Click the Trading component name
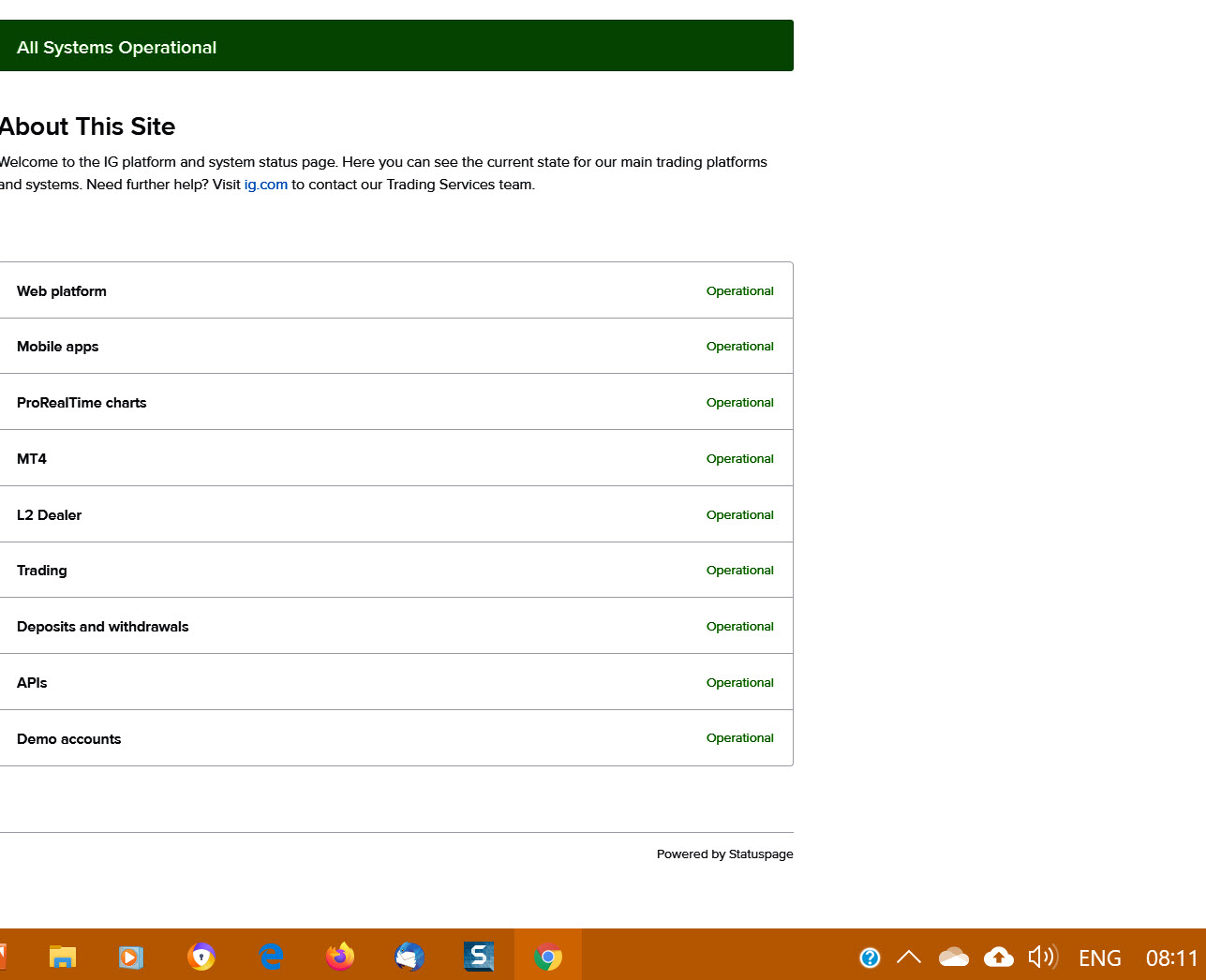1206x980 pixels. point(42,571)
